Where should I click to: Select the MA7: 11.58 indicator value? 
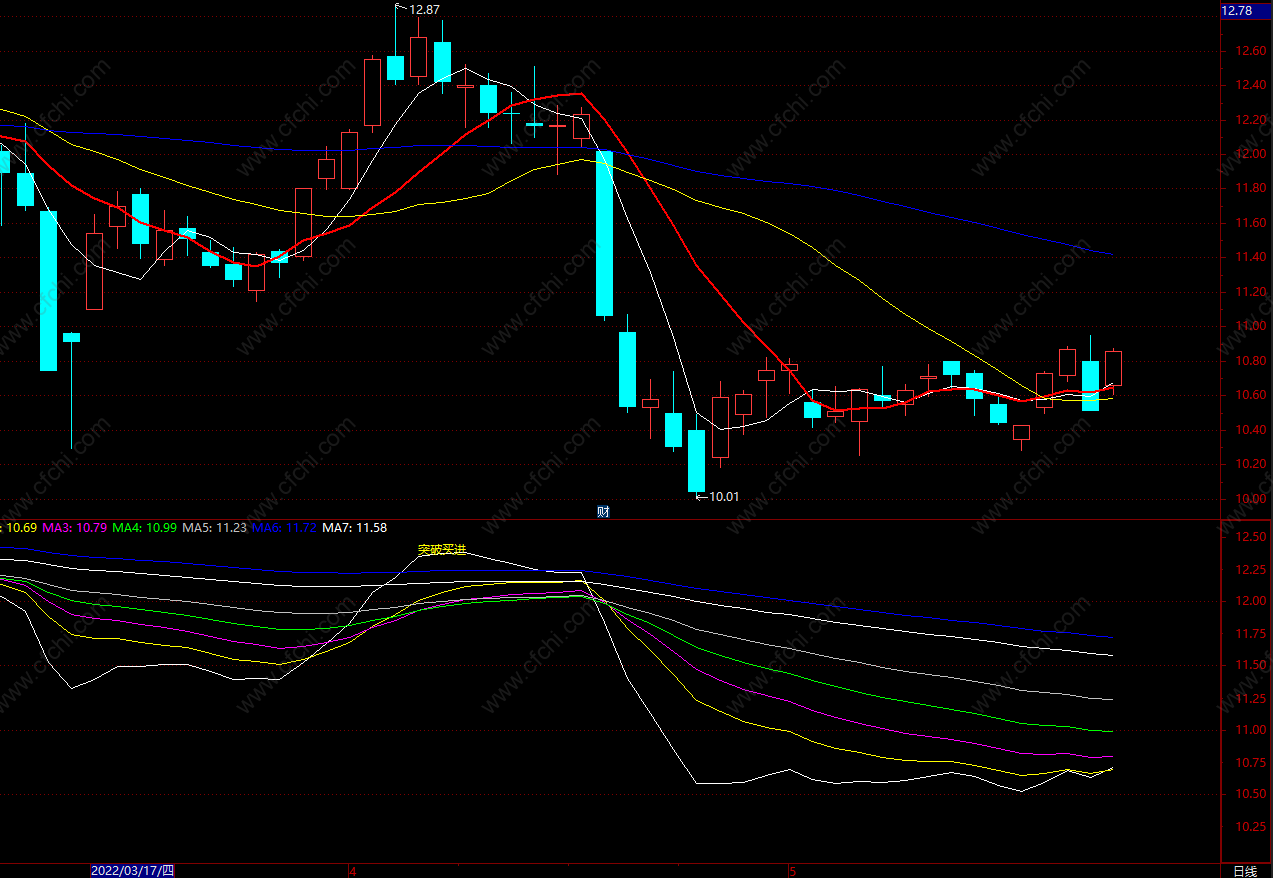[x=355, y=527]
